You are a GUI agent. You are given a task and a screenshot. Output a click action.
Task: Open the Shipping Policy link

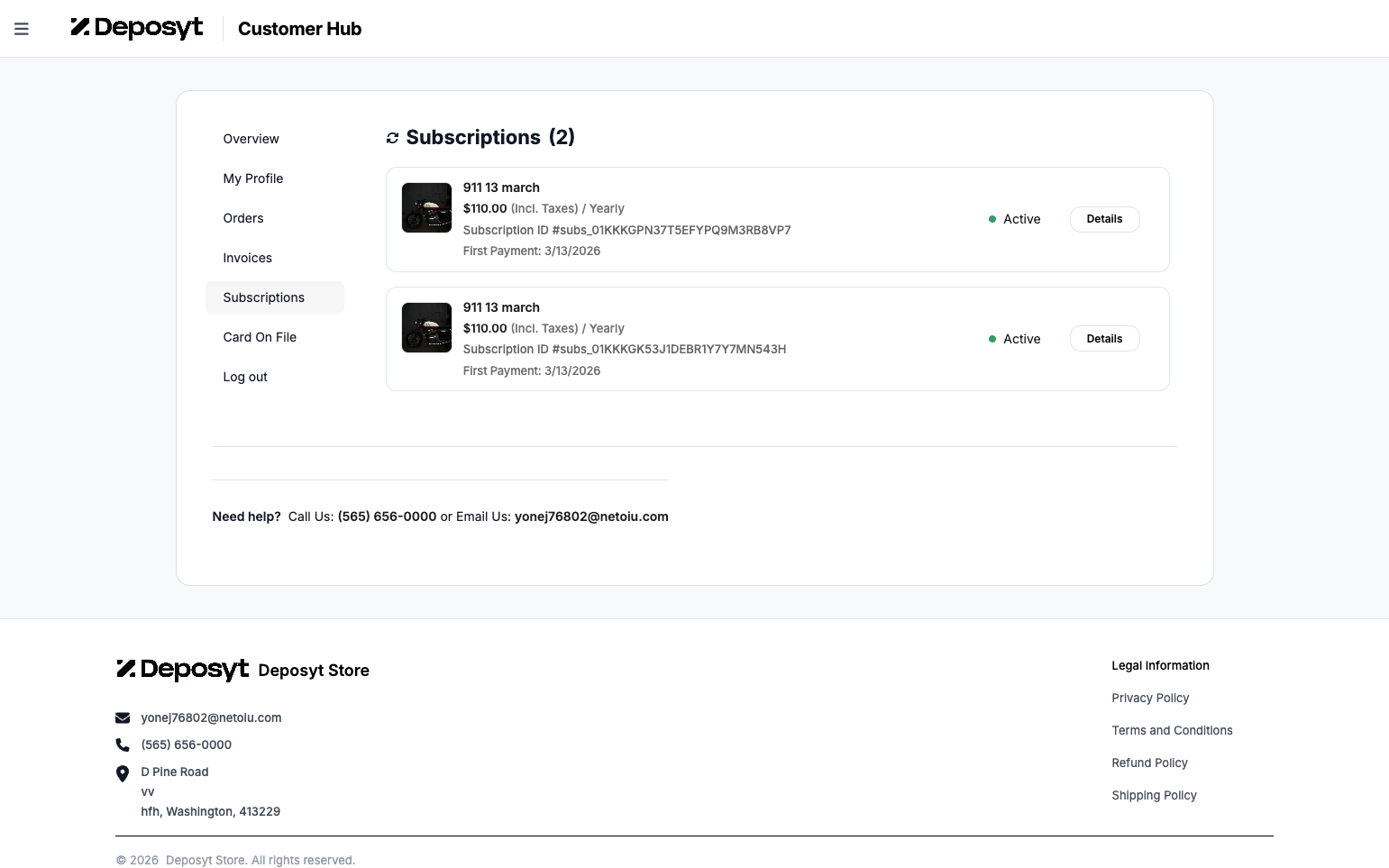click(1154, 795)
